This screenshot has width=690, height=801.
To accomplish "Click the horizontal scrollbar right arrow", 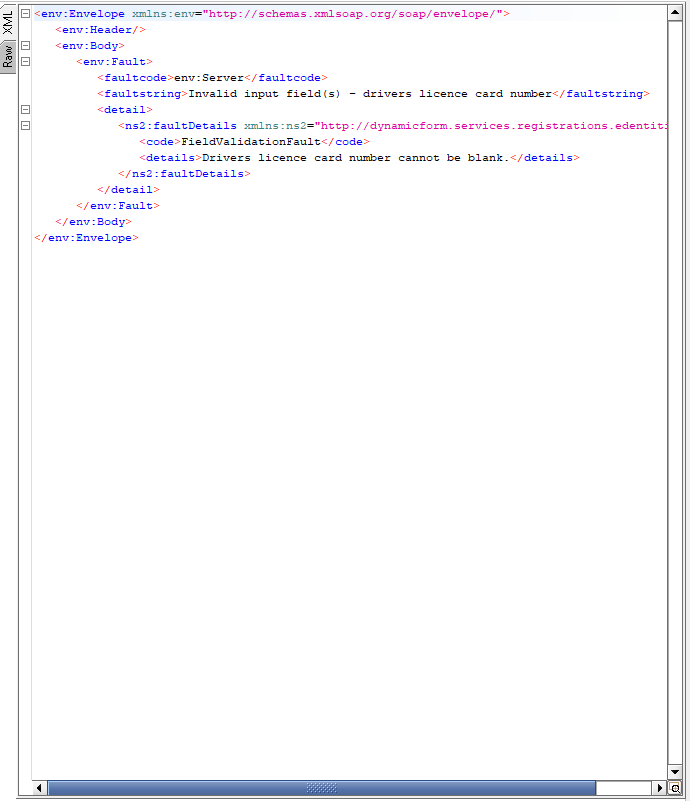I will point(660,788).
